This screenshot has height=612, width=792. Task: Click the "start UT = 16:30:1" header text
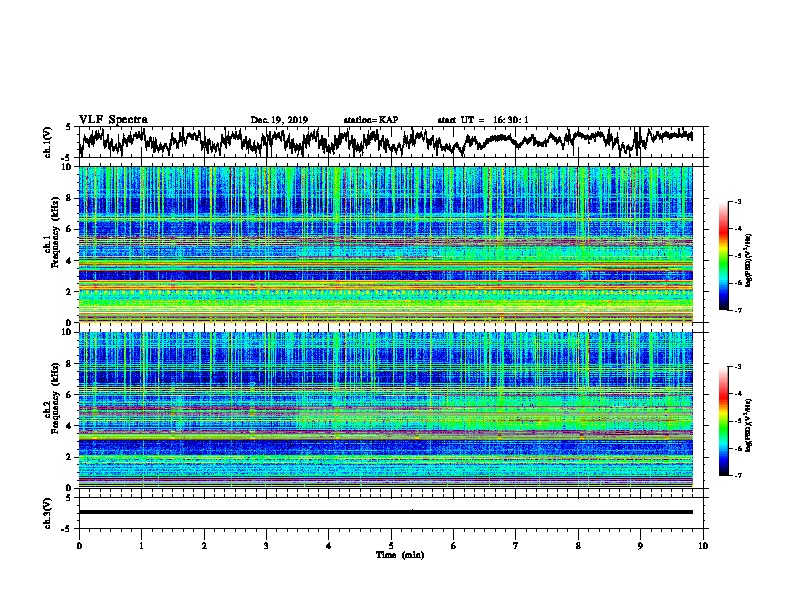click(483, 120)
